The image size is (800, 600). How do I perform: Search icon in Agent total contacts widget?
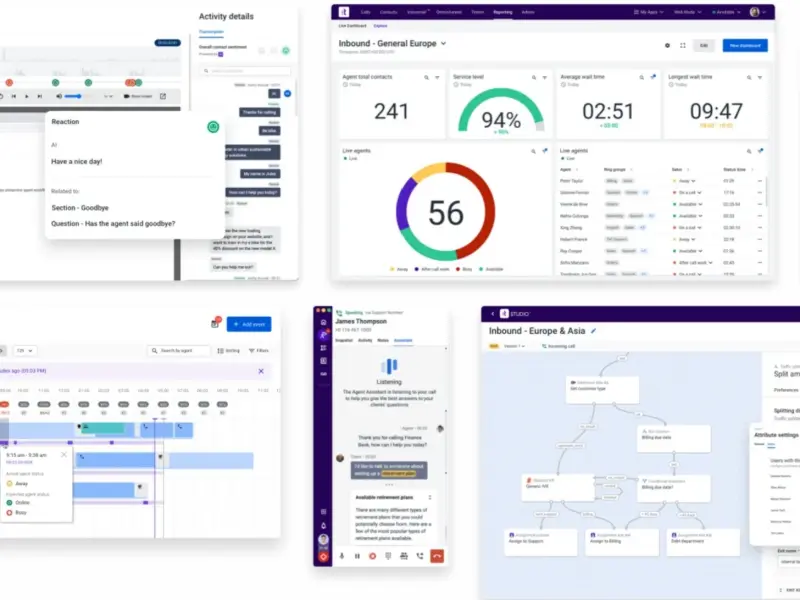coord(426,78)
